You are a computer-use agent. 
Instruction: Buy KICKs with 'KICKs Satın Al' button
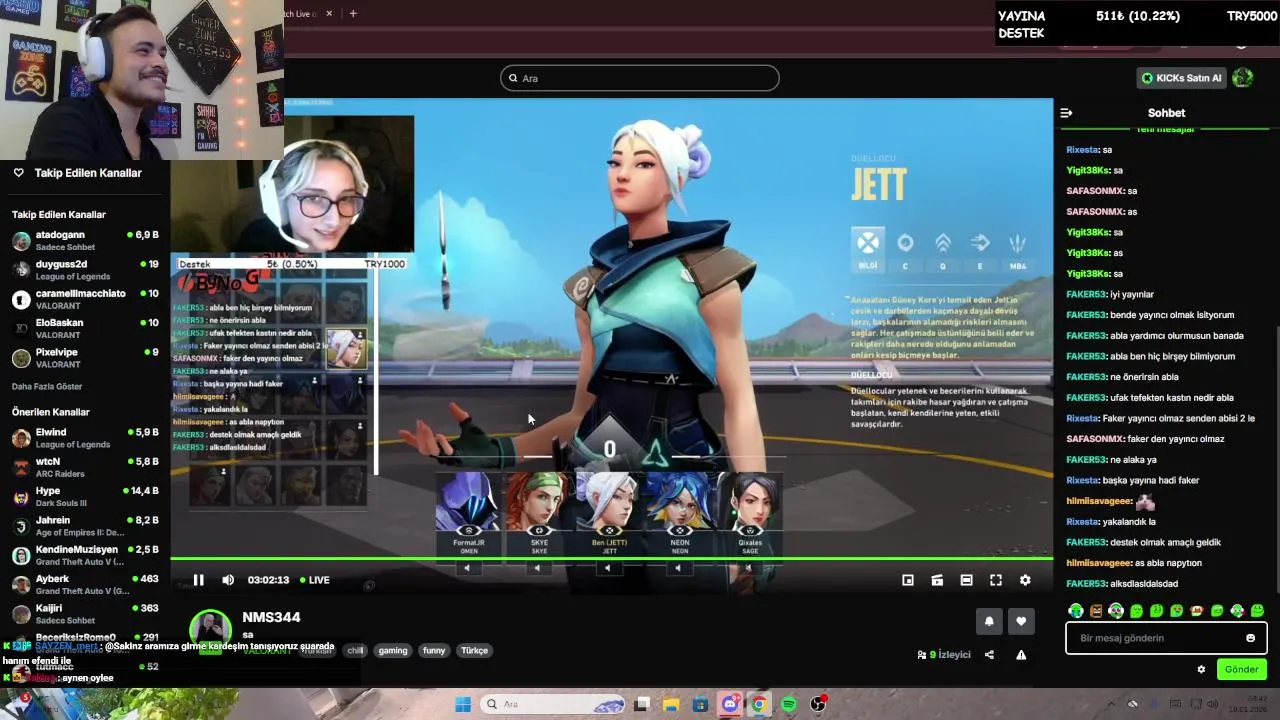pos(1181,78)
